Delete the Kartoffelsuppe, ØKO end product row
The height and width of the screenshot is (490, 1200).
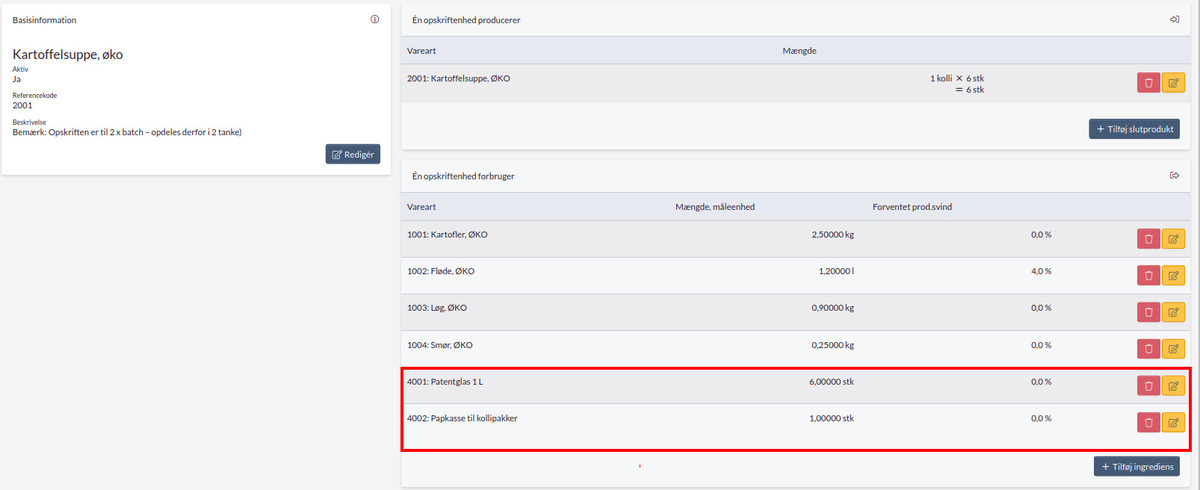click(1148, 83)
